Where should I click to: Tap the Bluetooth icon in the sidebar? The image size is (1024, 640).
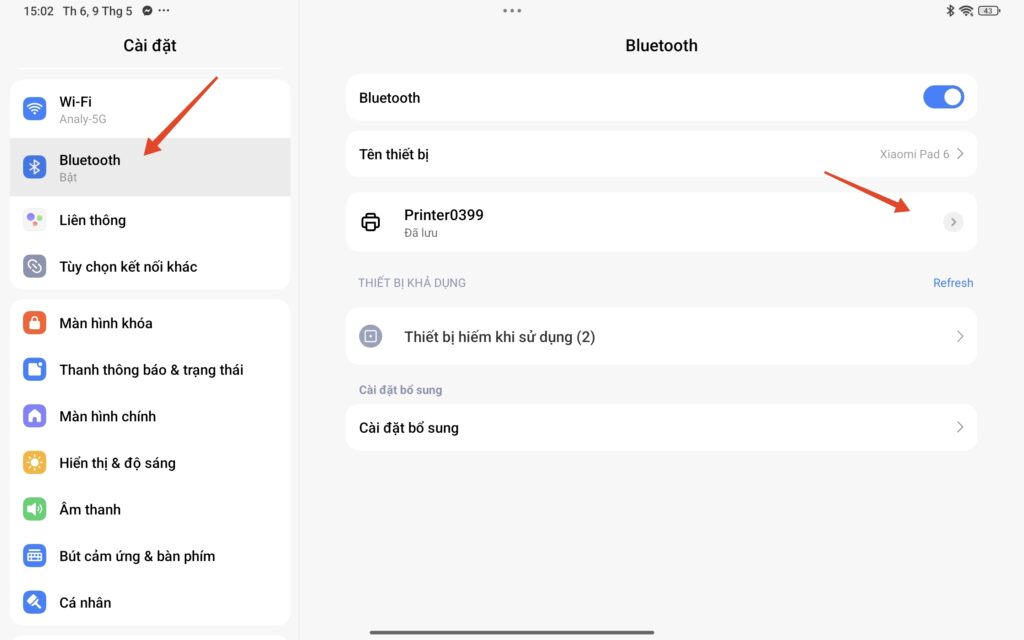tap(35, 167)
